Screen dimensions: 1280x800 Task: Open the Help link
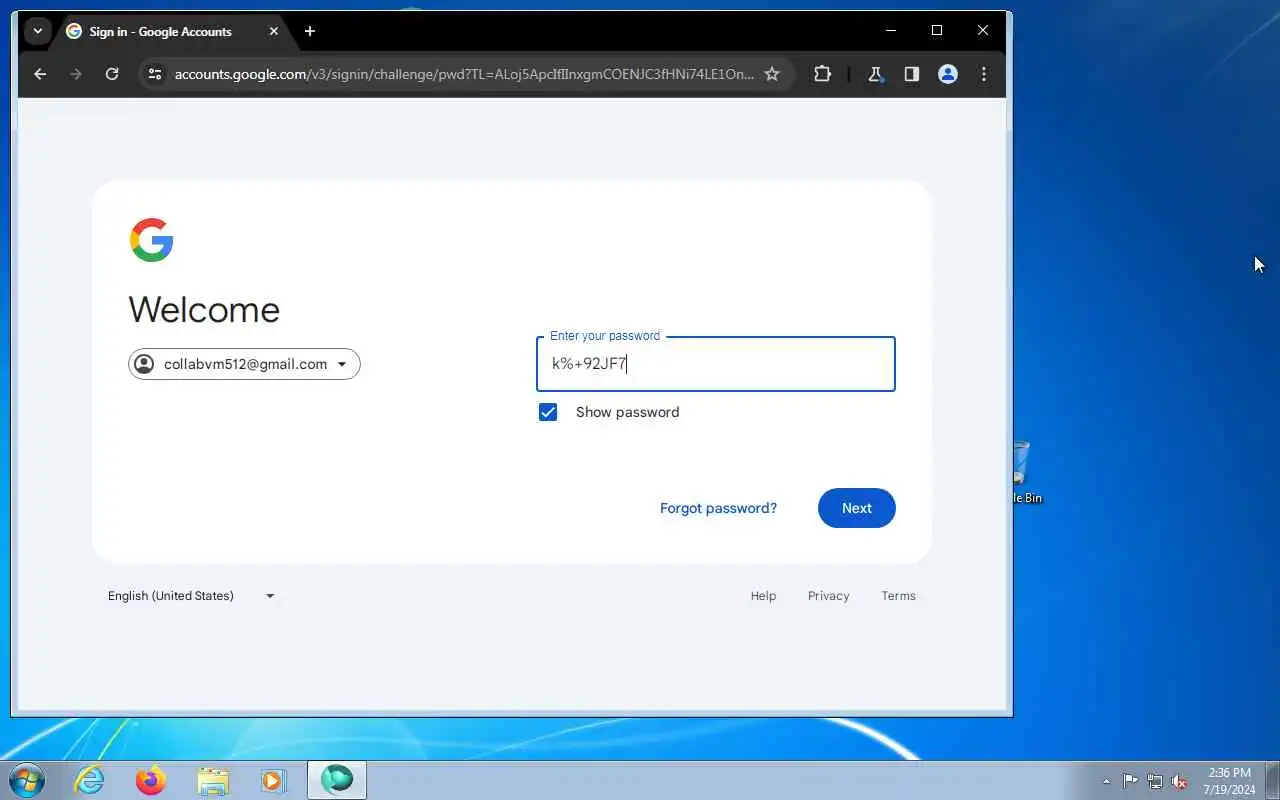click(x=763, y=596)
